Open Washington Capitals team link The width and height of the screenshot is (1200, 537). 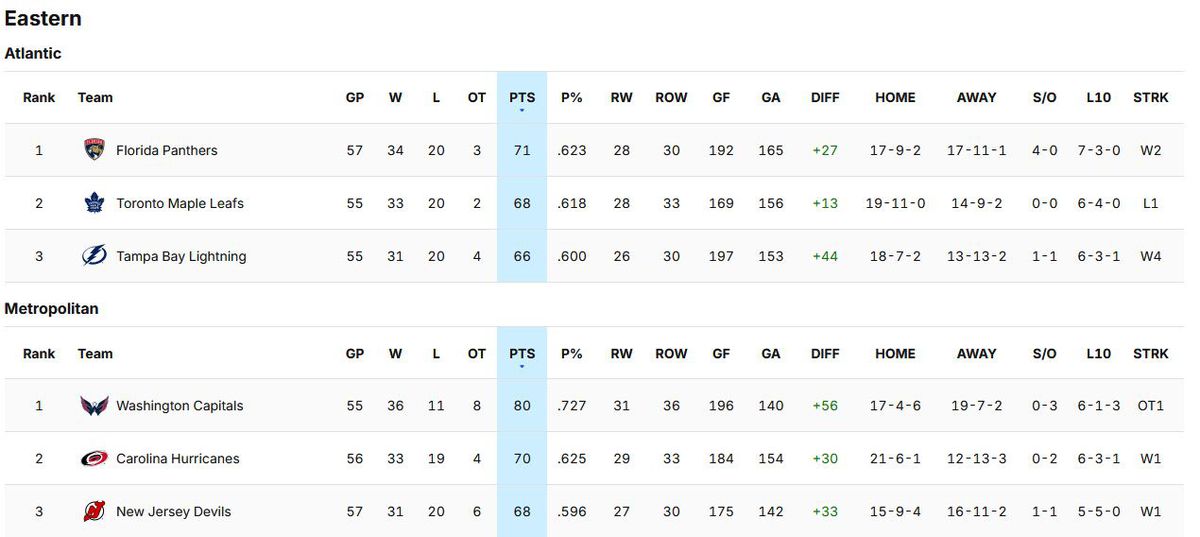pos(179,406)
